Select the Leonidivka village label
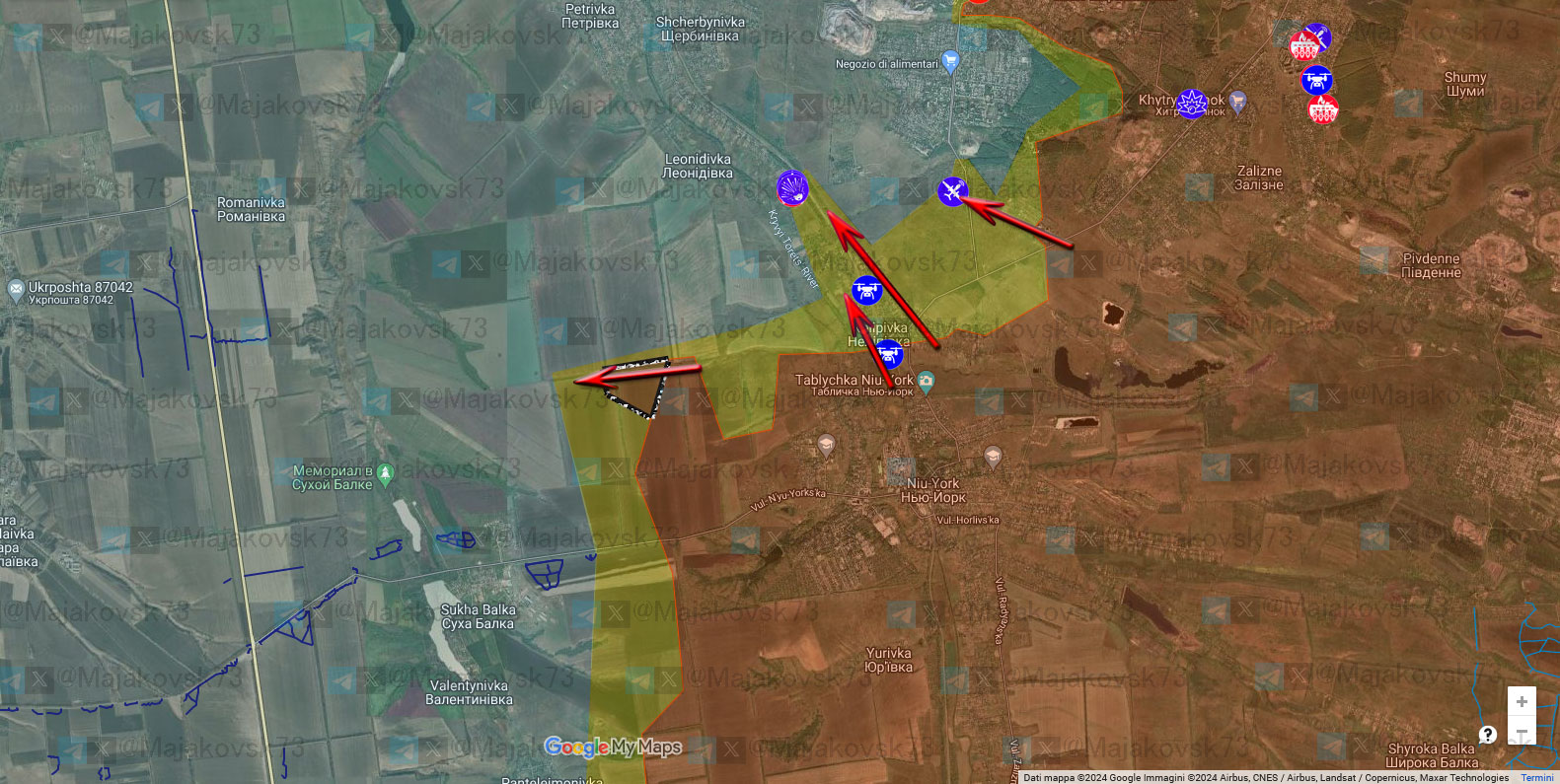This screenshot has height=784, width=1560. point(698,166)
